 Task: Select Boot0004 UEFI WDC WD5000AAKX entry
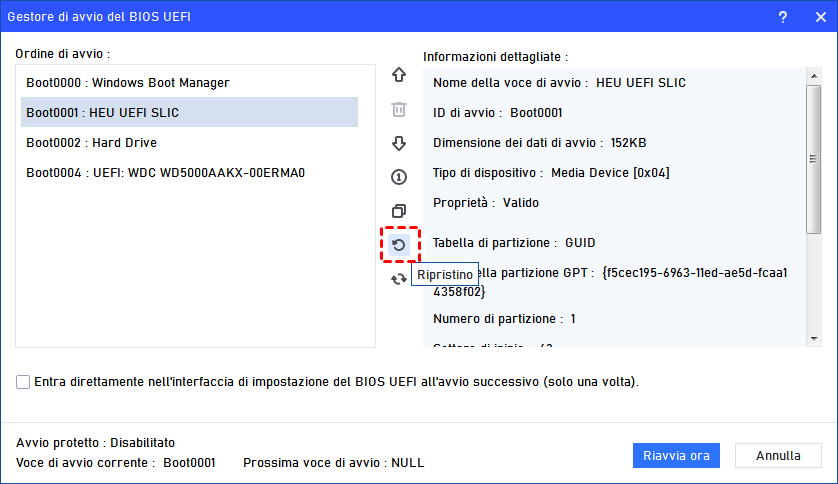165,173
